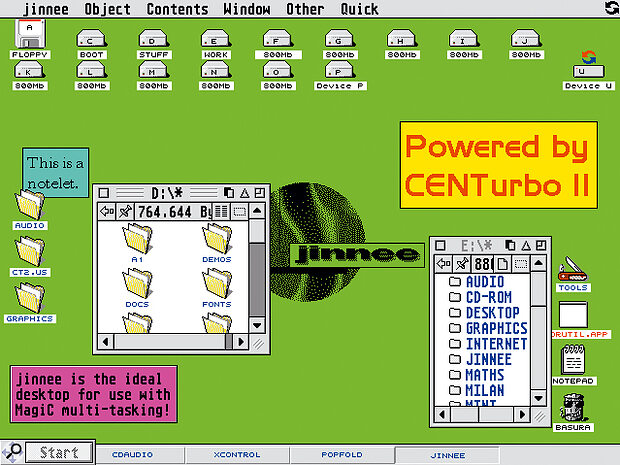This screenshot has height=465, width=620.
Task: Open the GRAPHICS desktop folder
Action: pos(30,297)
